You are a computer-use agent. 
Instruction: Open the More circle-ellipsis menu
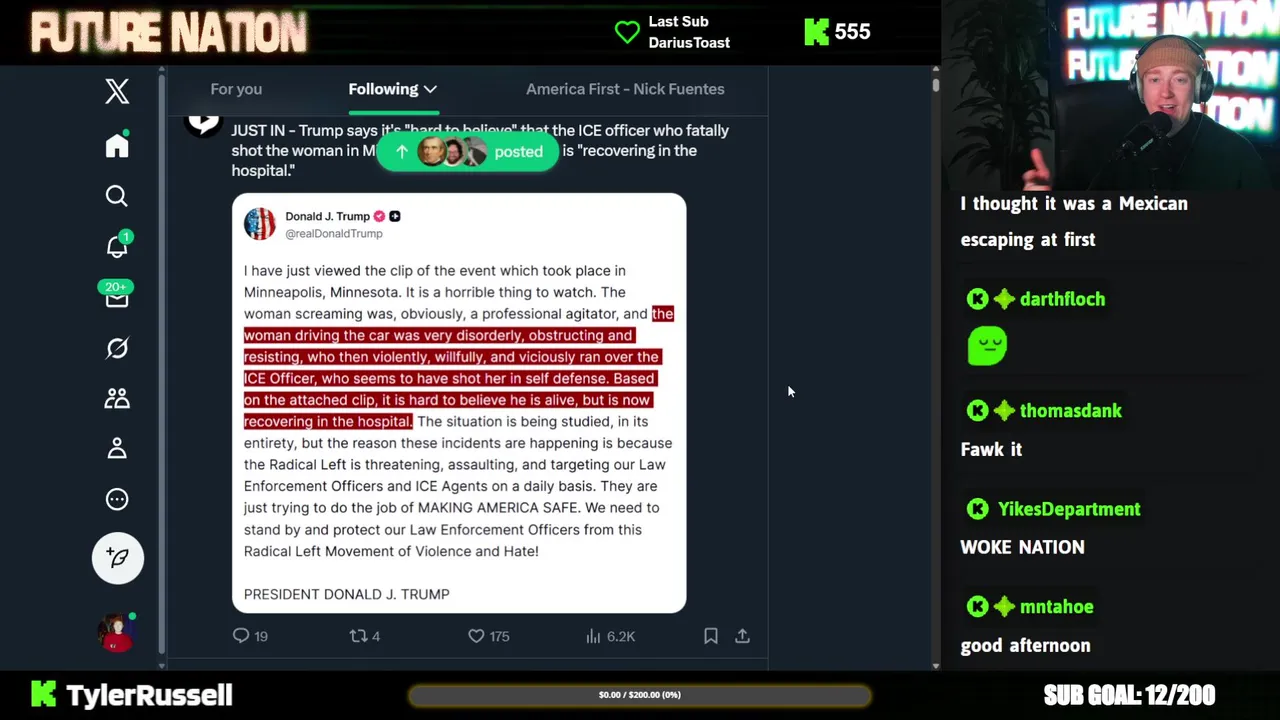click(117, 499)
